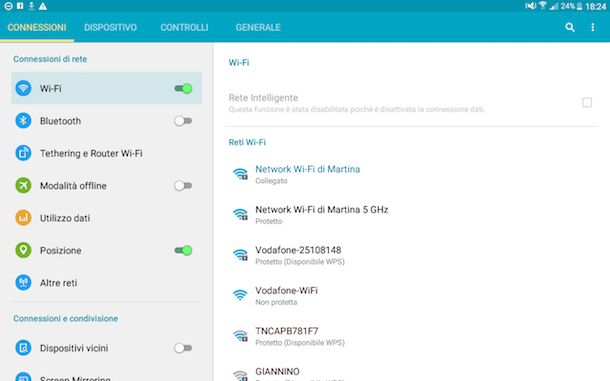Click the Altre reti antenna icon
Screen dimensions: 610x381
[x=23, y=283]
